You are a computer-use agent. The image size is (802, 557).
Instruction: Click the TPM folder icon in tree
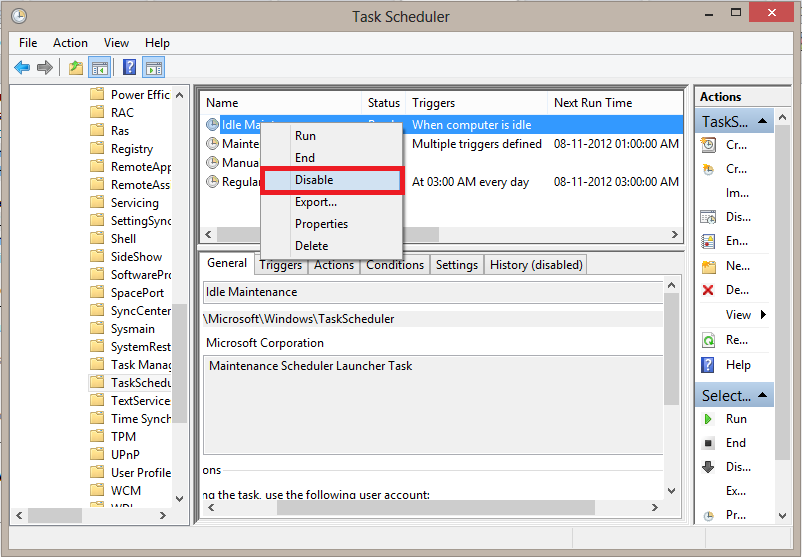[97, 437]
